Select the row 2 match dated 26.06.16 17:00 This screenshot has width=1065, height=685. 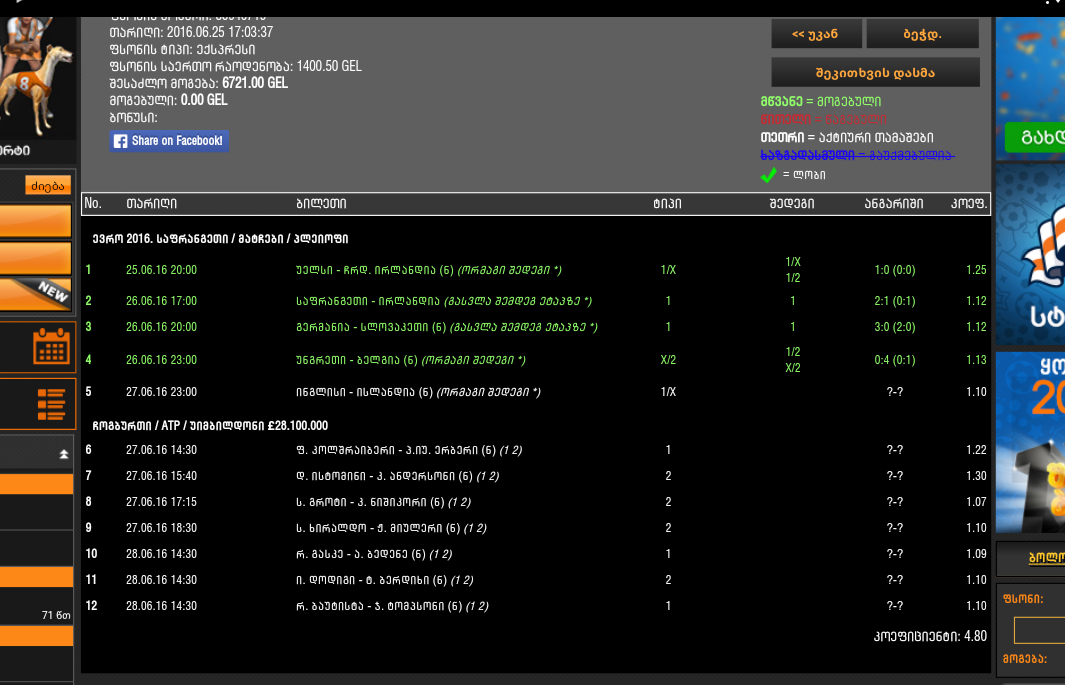pos(537,301)
